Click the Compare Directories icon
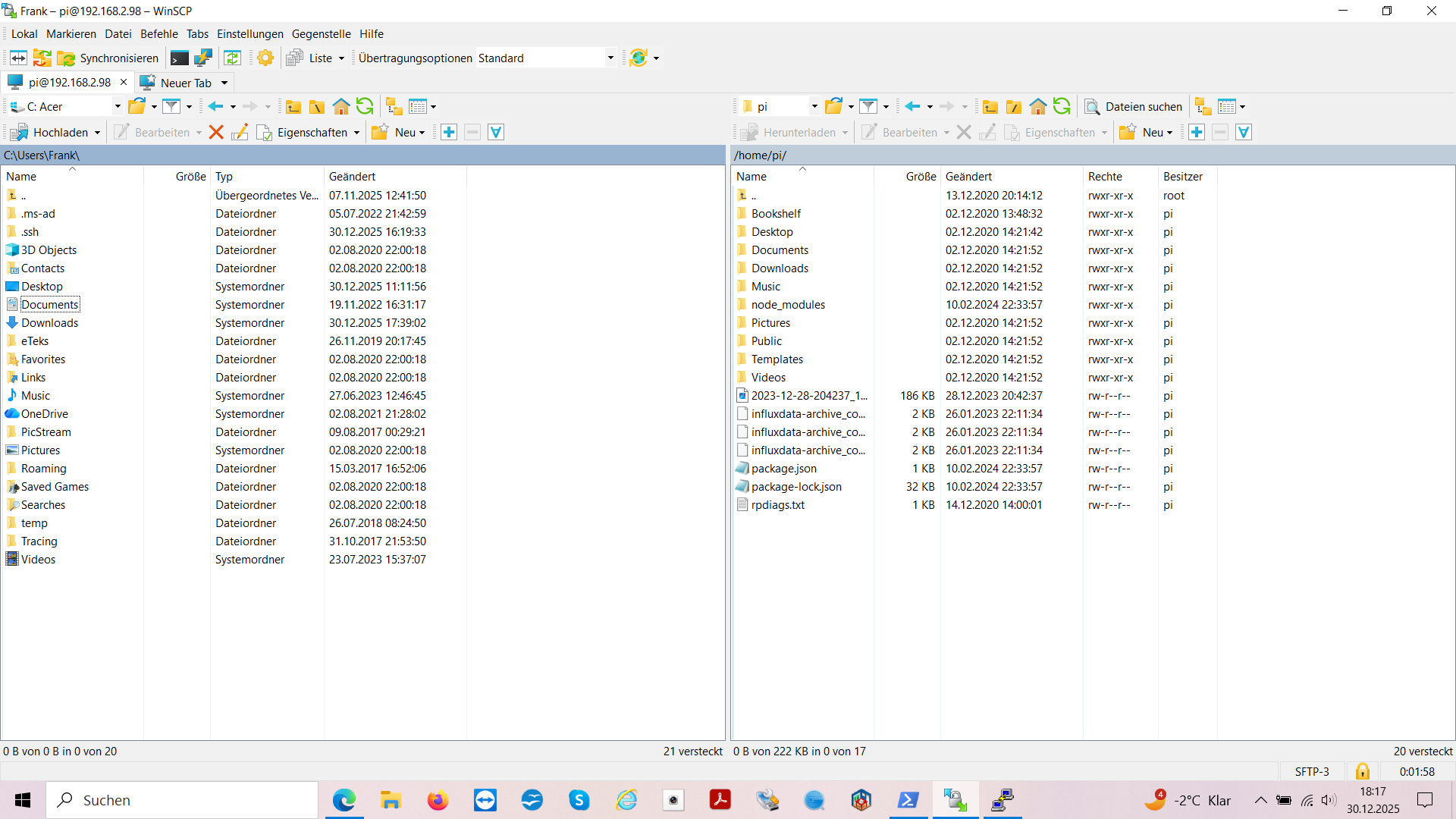Screen dimensions: 1456x819 (x=18, y=58)
